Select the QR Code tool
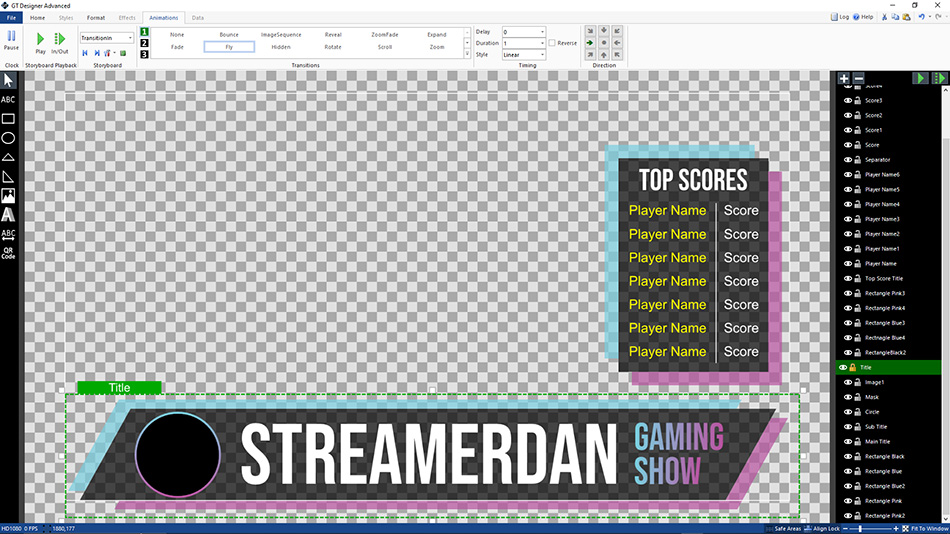 click(8, 253)
